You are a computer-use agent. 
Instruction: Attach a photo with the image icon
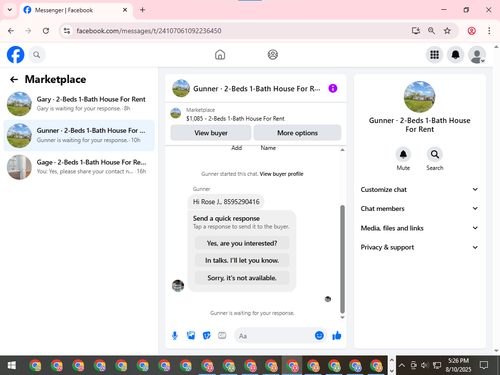coord(191,336)
